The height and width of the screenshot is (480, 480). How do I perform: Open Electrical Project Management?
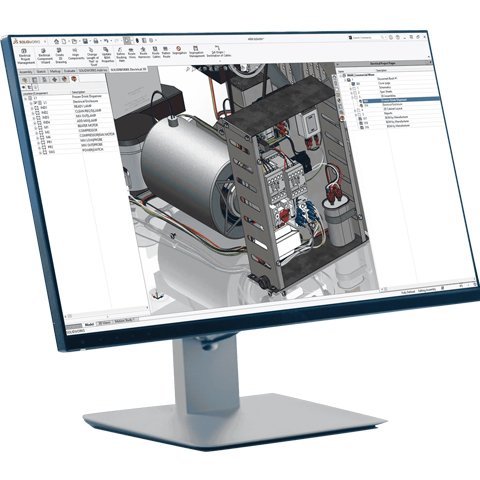pos(25,57)
